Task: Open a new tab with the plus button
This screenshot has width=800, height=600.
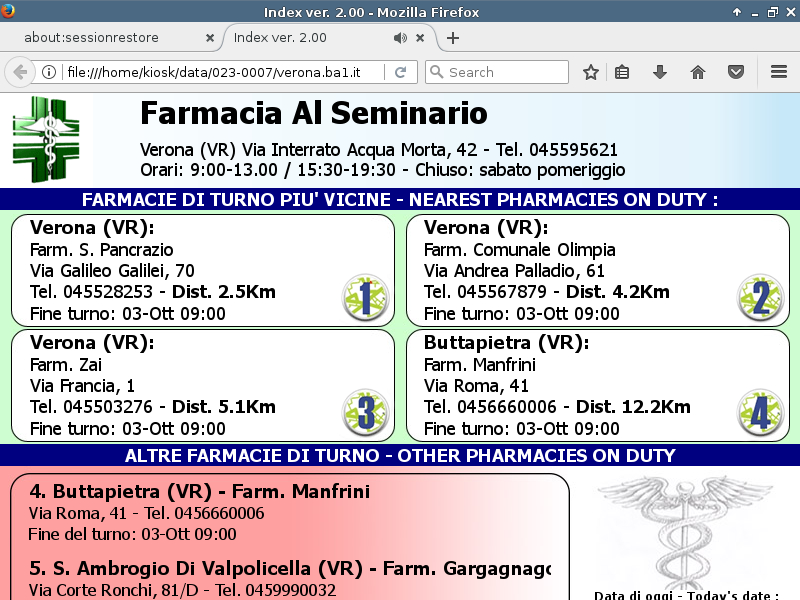Action: (453, 38)
